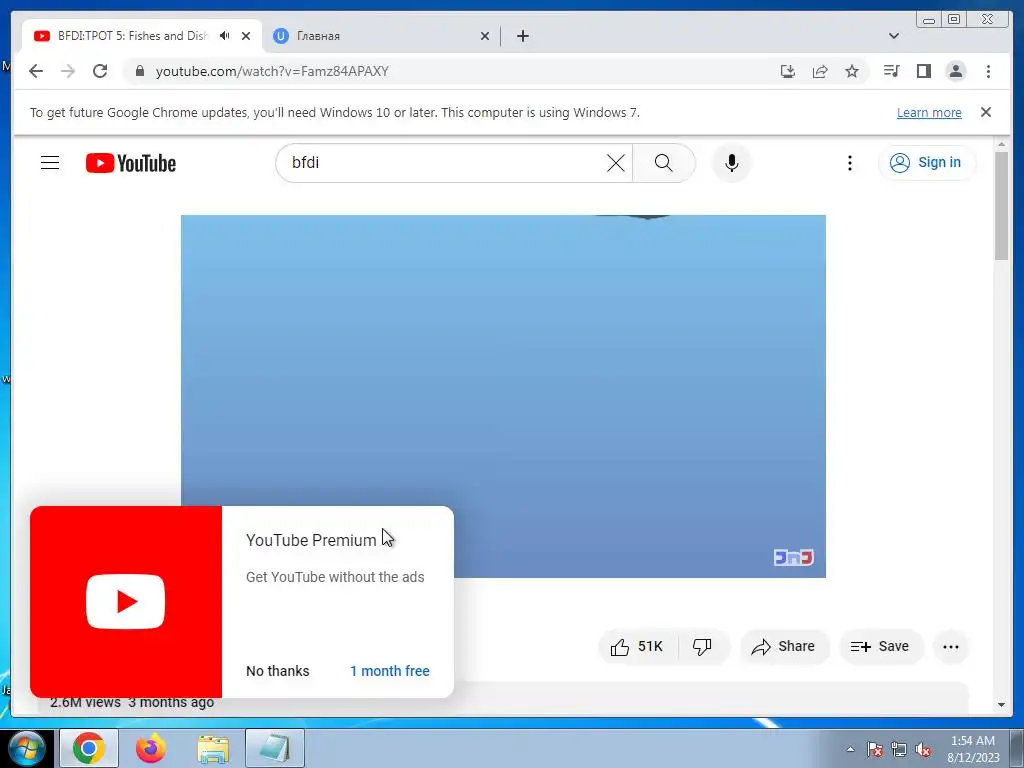The width and height of the screenshot is (1024, 768).
Task: Click Chrome in the taskbar
Action: (x=89, y=748)
